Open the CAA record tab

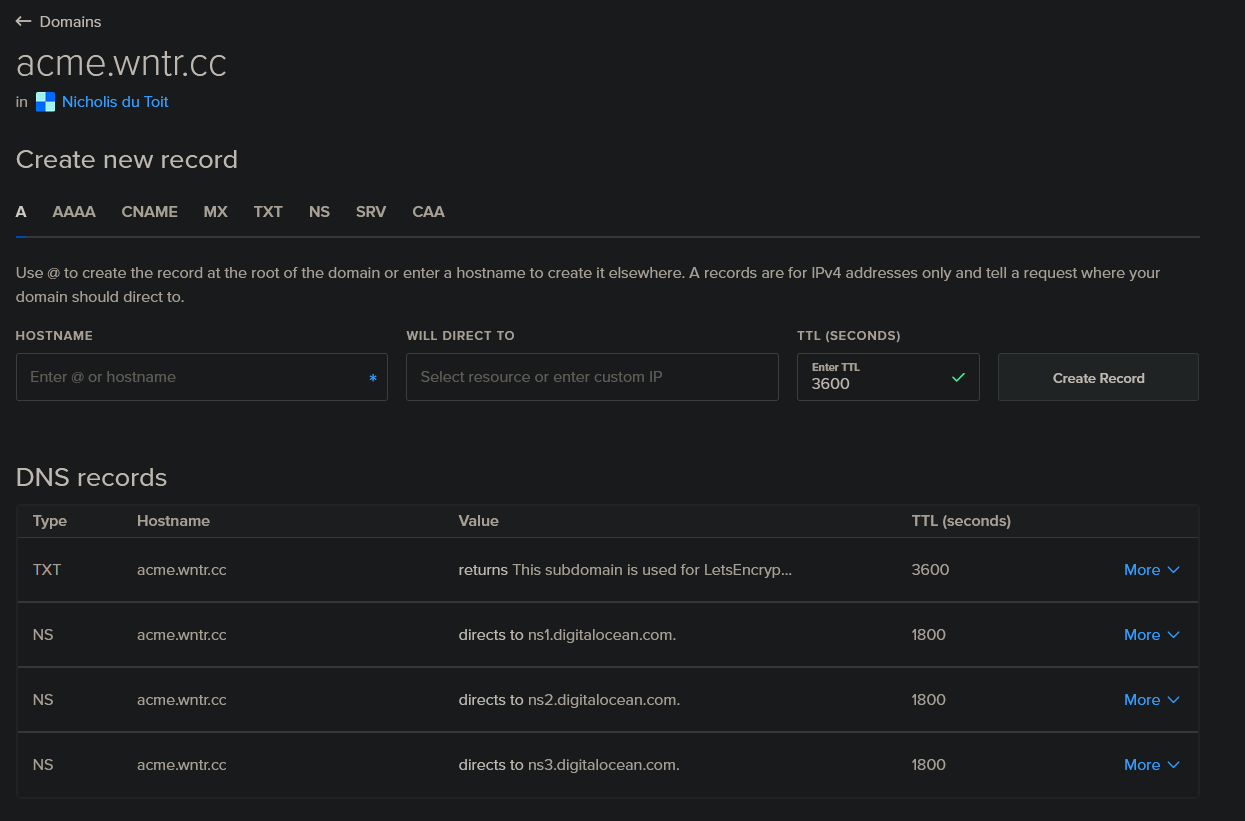[x=428, y=212]
